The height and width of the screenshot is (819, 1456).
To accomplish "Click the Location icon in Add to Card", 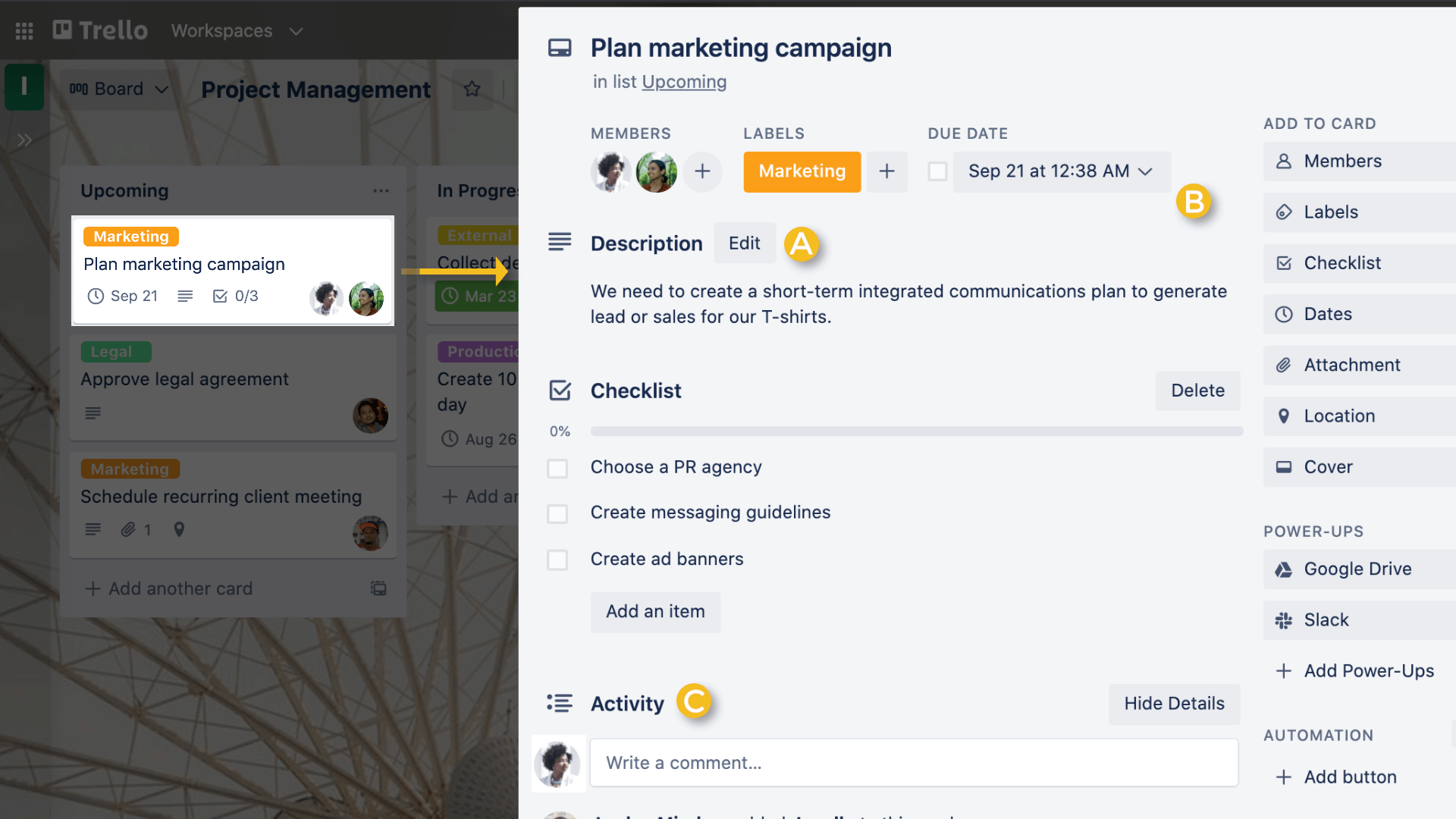I will (x=1285, y=415).
